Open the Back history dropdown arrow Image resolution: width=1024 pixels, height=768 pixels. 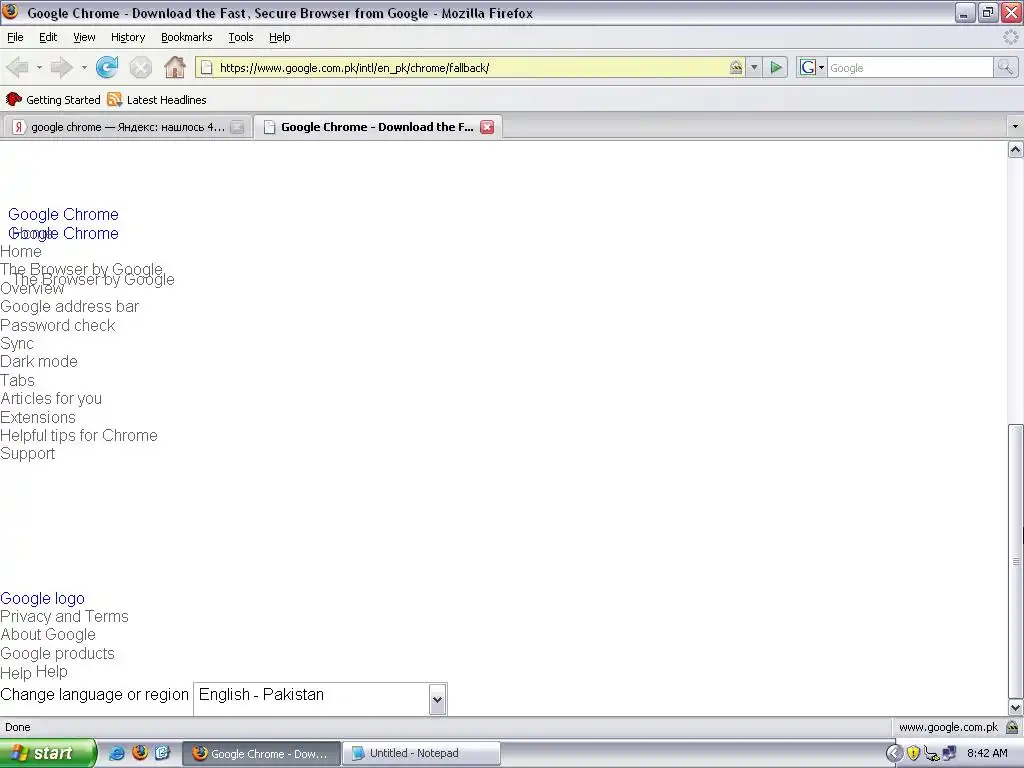click(39, 67)
